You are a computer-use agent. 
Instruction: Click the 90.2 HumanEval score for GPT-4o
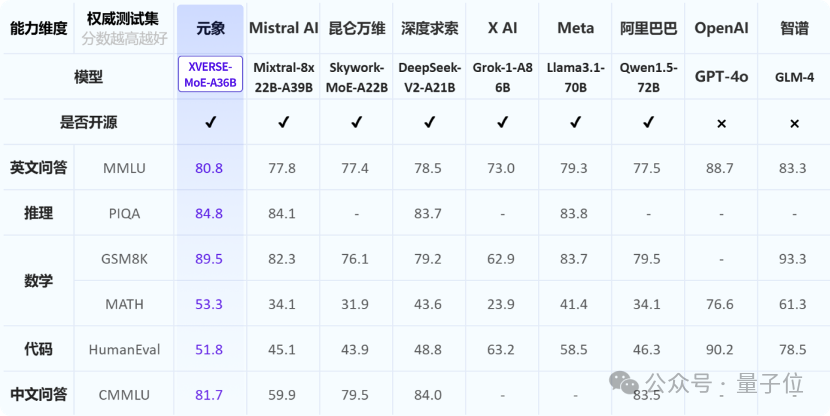pyautogui.click(x=719, y=350)
